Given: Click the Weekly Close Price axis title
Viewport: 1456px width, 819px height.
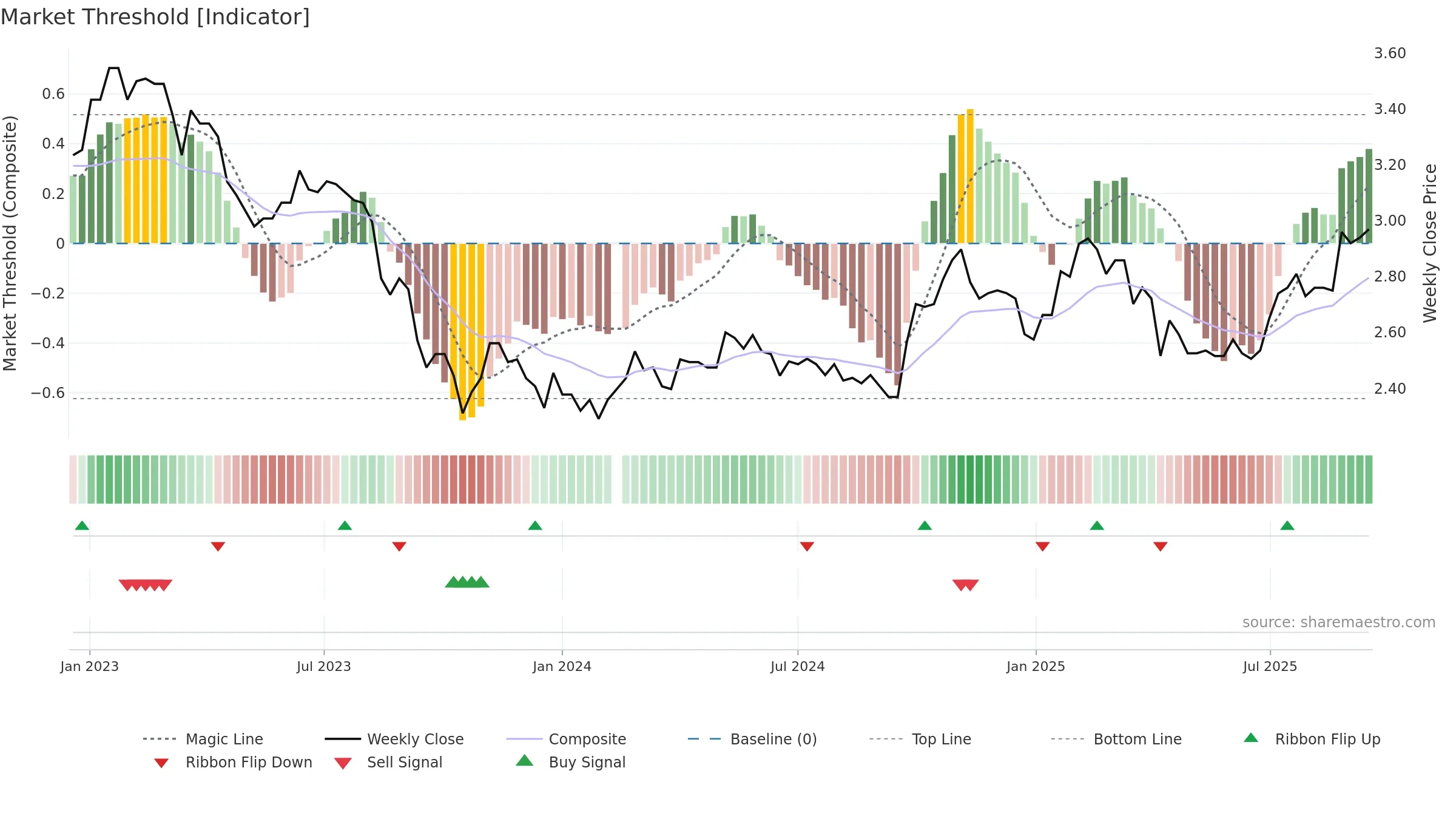Looking at the screenshot, I should pyautogui.click(x=1431, y=243).
